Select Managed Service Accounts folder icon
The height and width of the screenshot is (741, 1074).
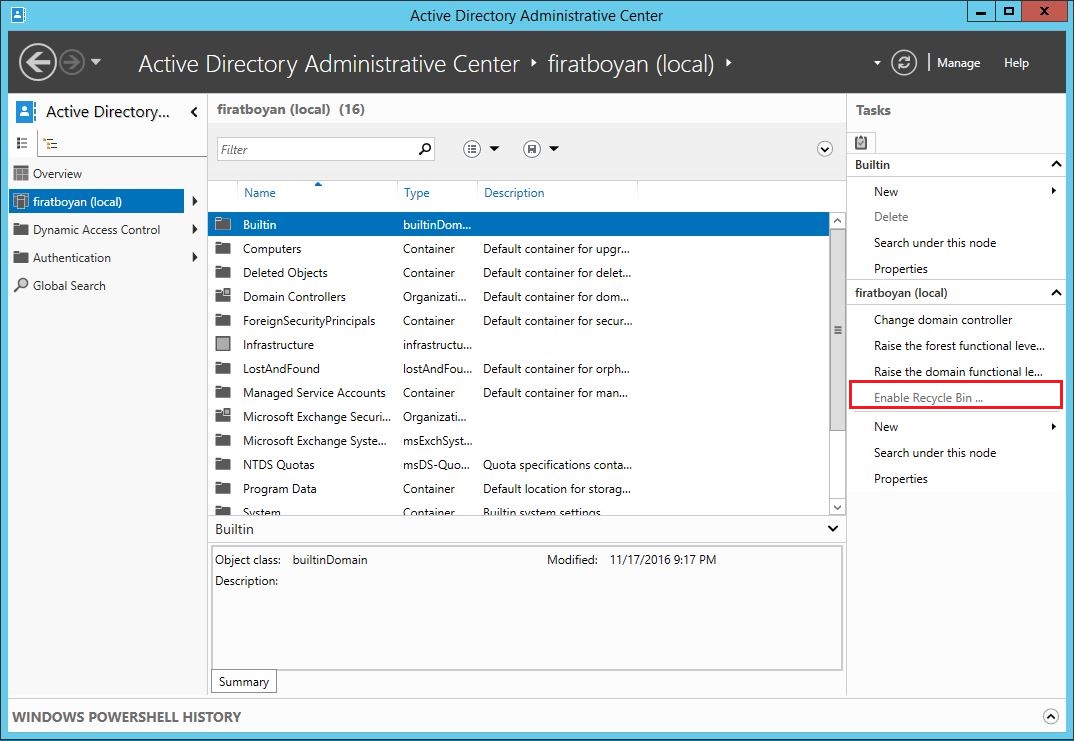coord(223,392)
